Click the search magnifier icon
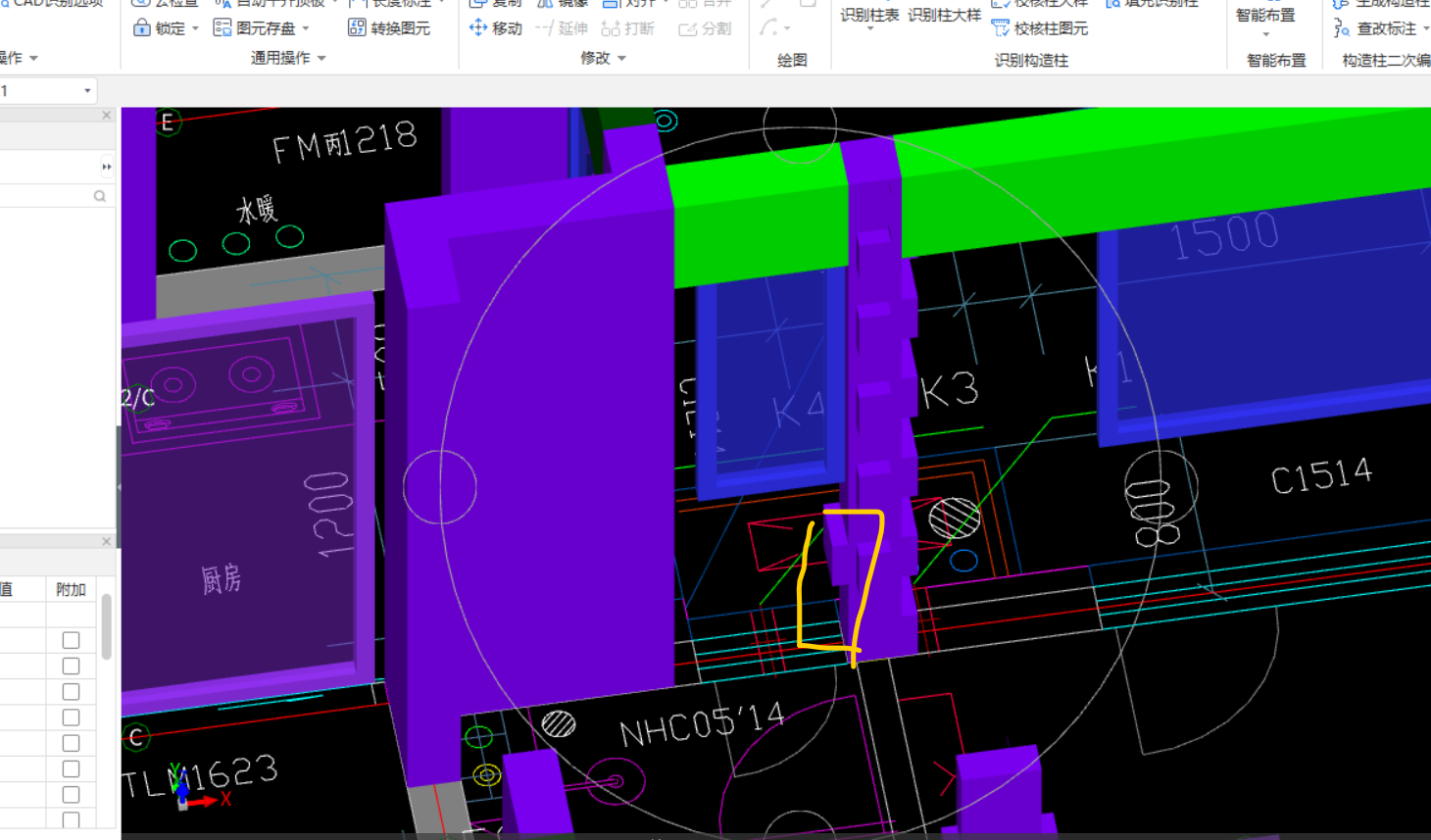 pyautogui.click(x=99, y=196)
